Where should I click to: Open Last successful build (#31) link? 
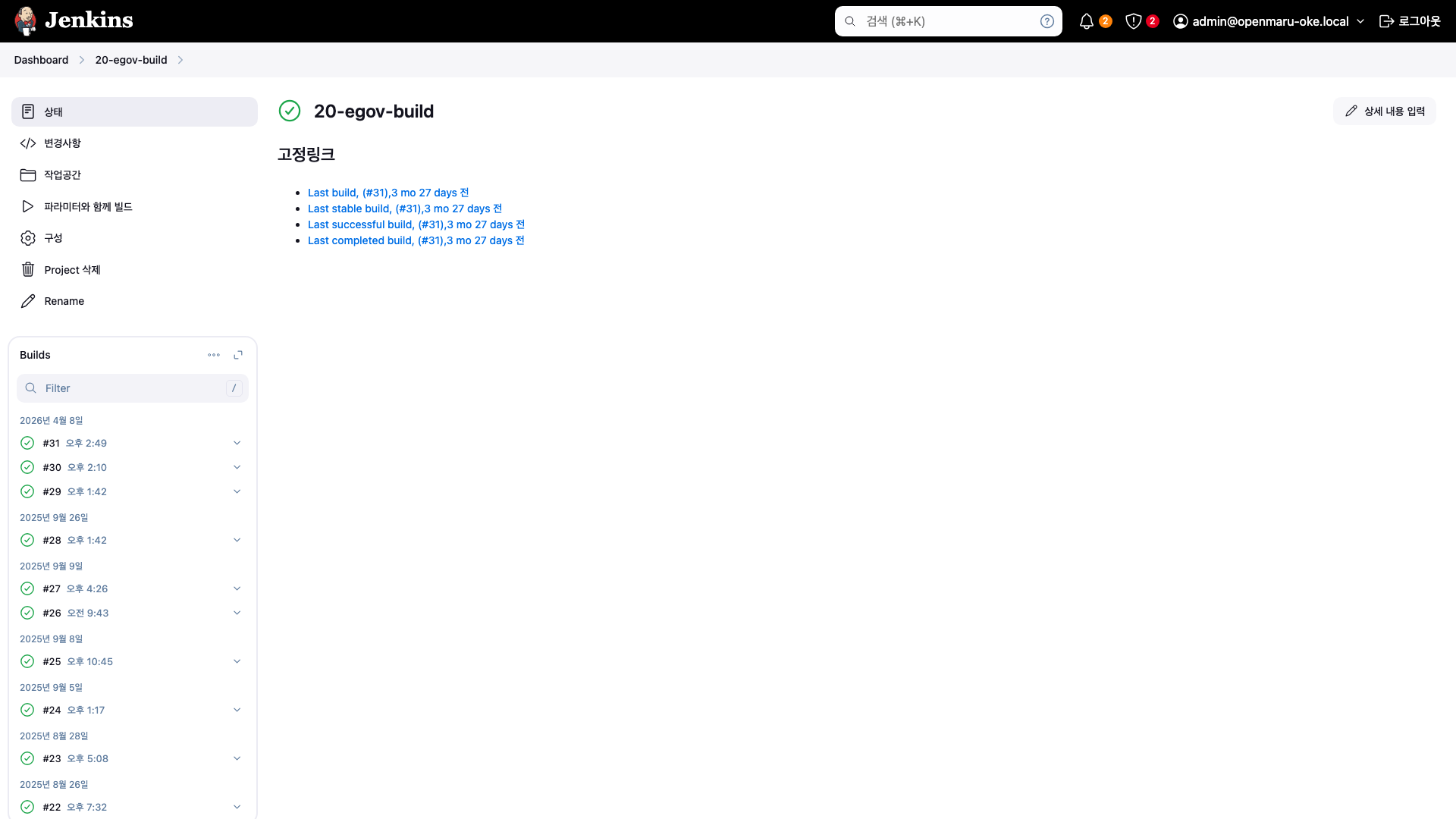click(x=416, y=224)
